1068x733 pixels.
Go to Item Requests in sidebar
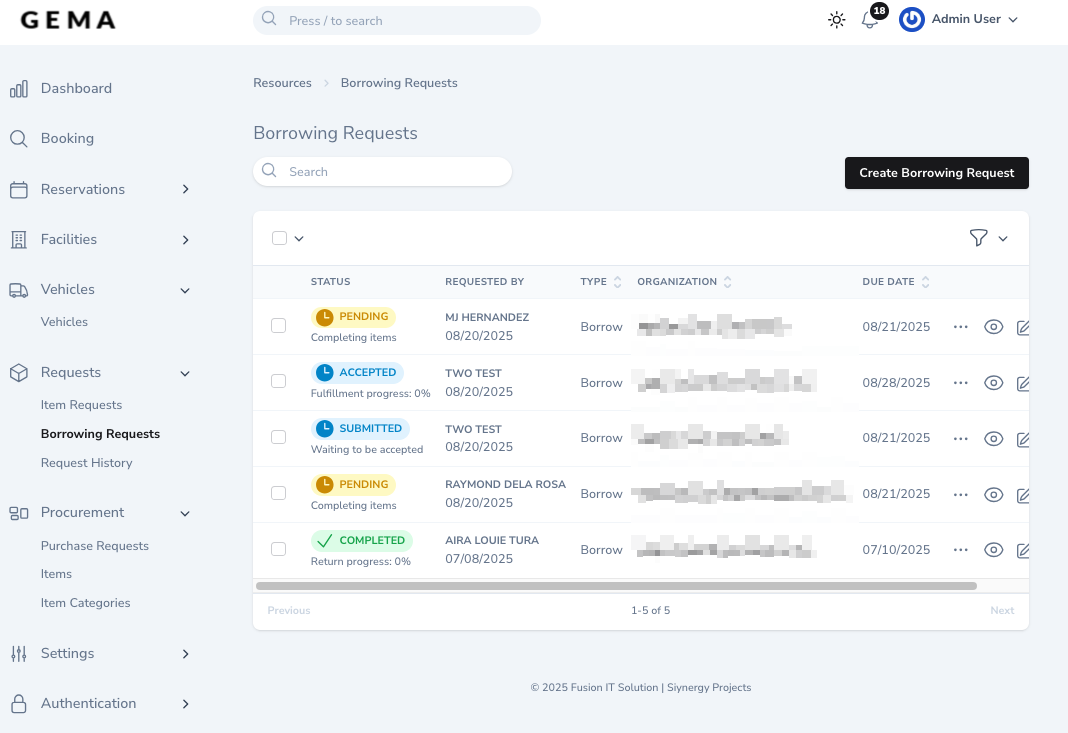[81, 405]
